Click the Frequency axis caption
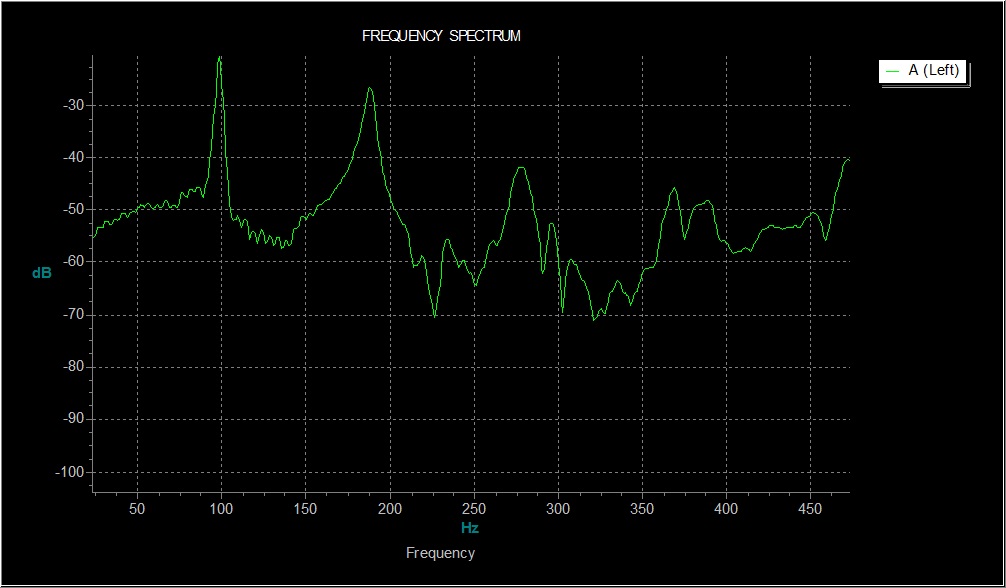 (440, 553)
